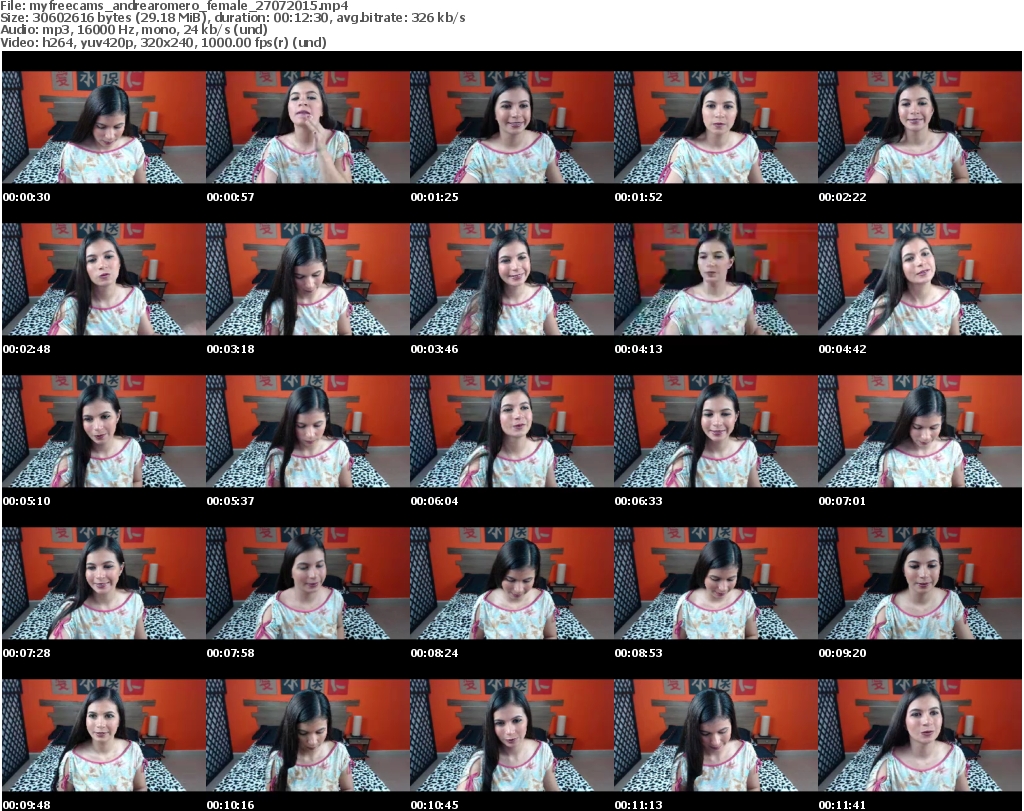Image resolution: width=1024 pixels, height=811 pixels.
Task: Click the 00:04:13 timestamp label
Action: [x=639, y=349]
